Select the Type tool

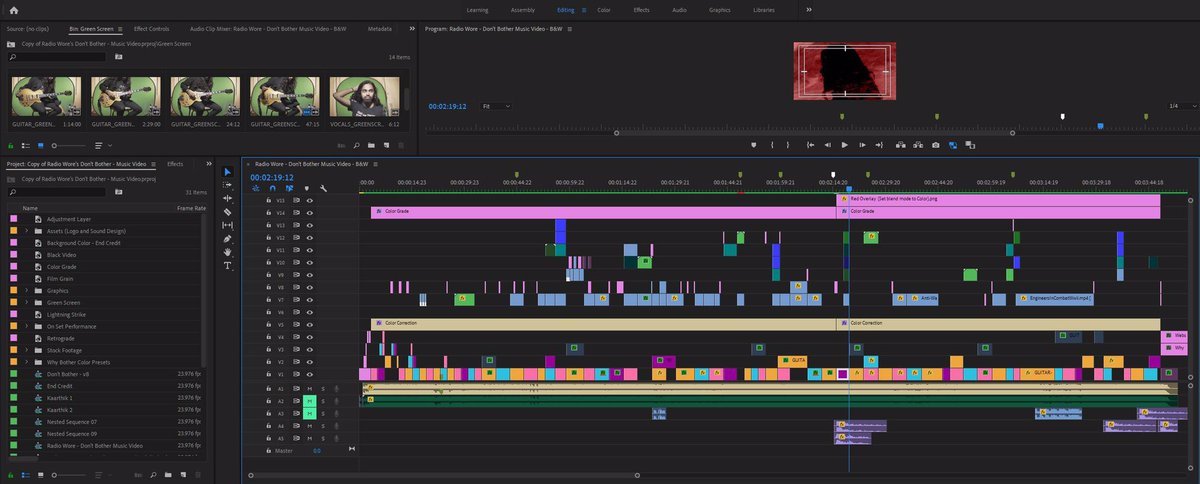[227, 266]
